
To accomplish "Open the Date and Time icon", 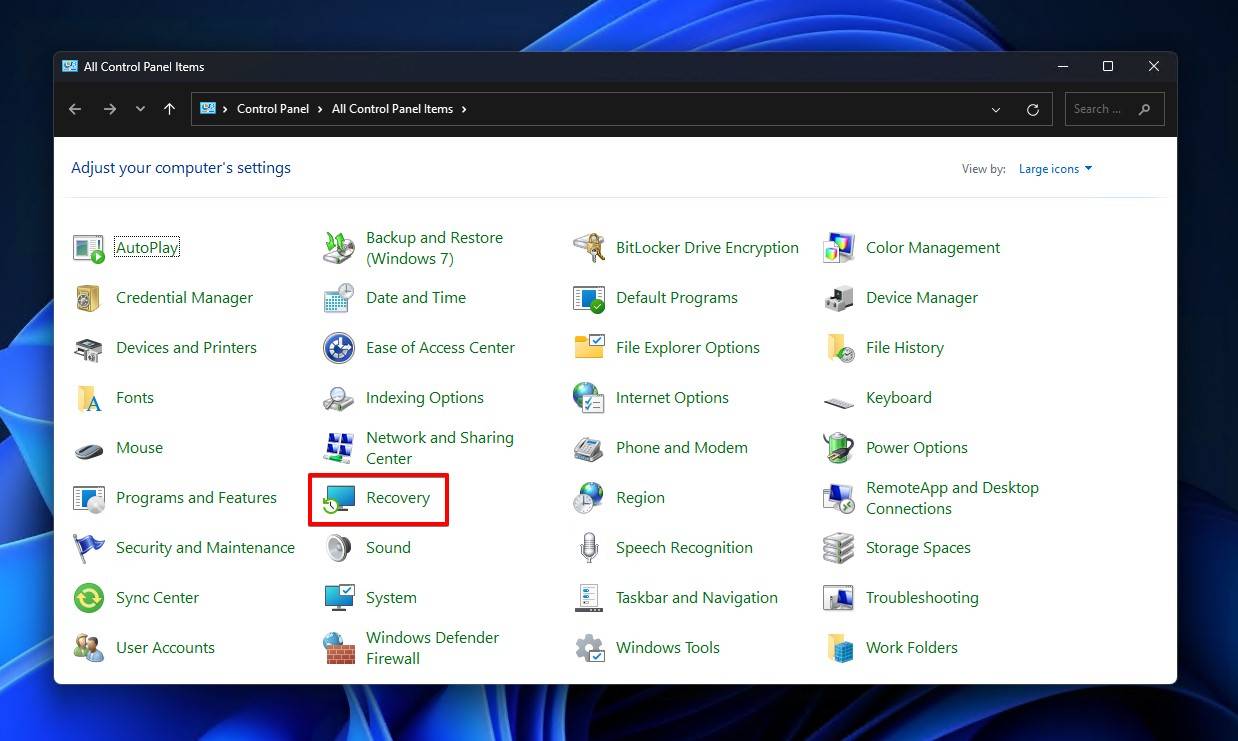I will click(x=339, y=298).
